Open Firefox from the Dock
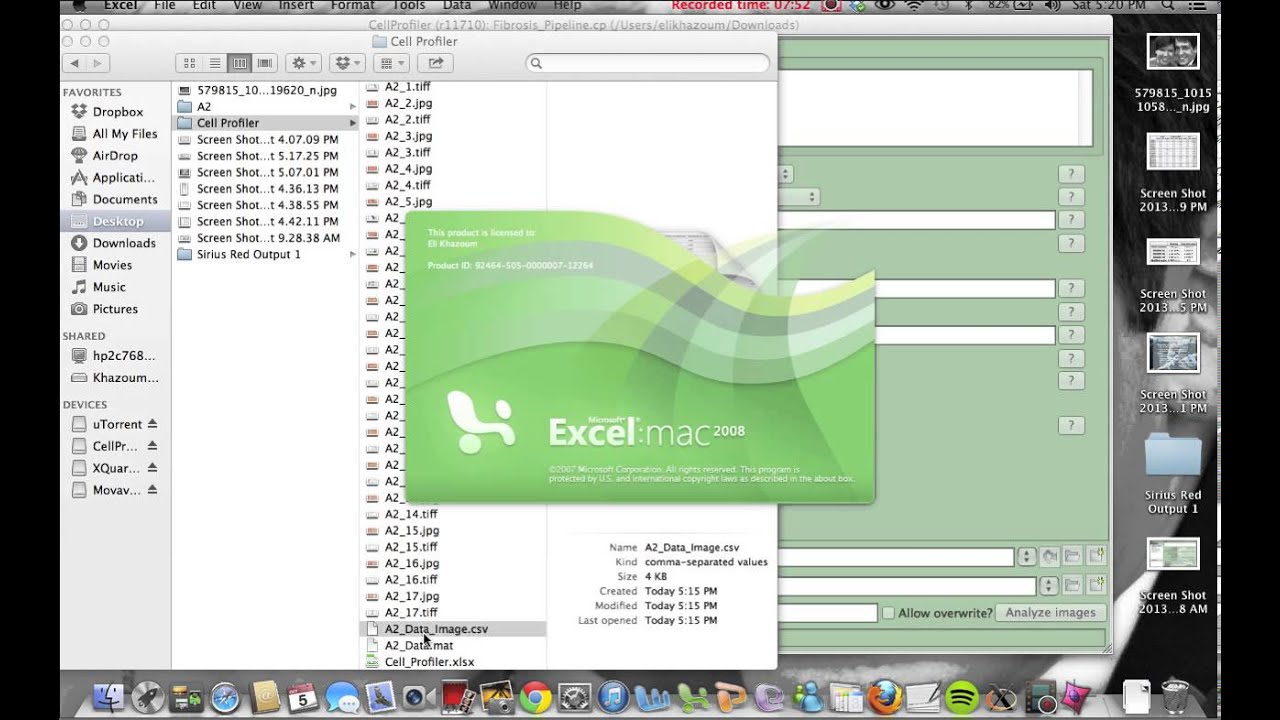The width and height of the screenshot is (1280, 720). click(x=885, y=697)
